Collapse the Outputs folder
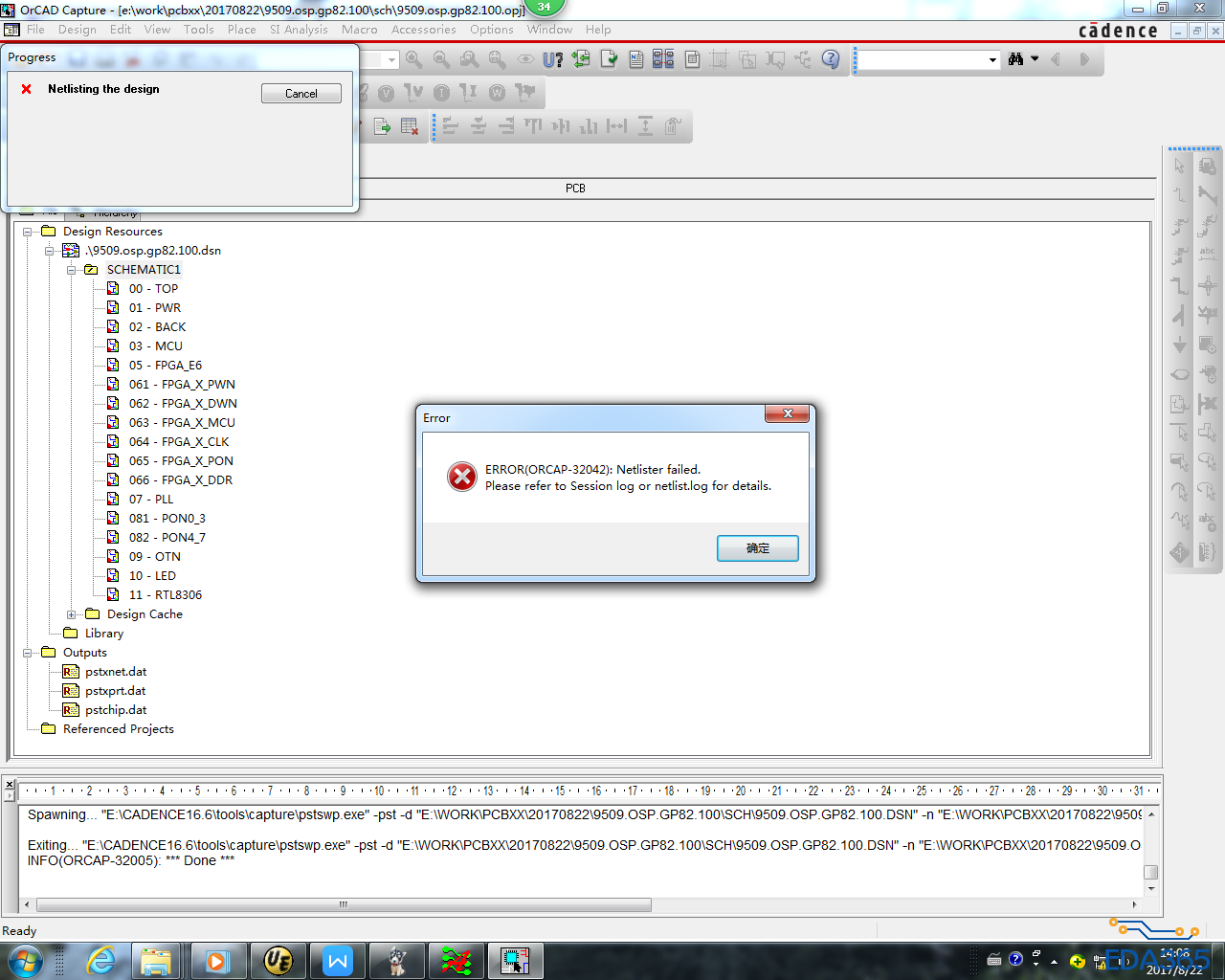1225x980 pixels. pyautogui.click(x=28, y=653)
